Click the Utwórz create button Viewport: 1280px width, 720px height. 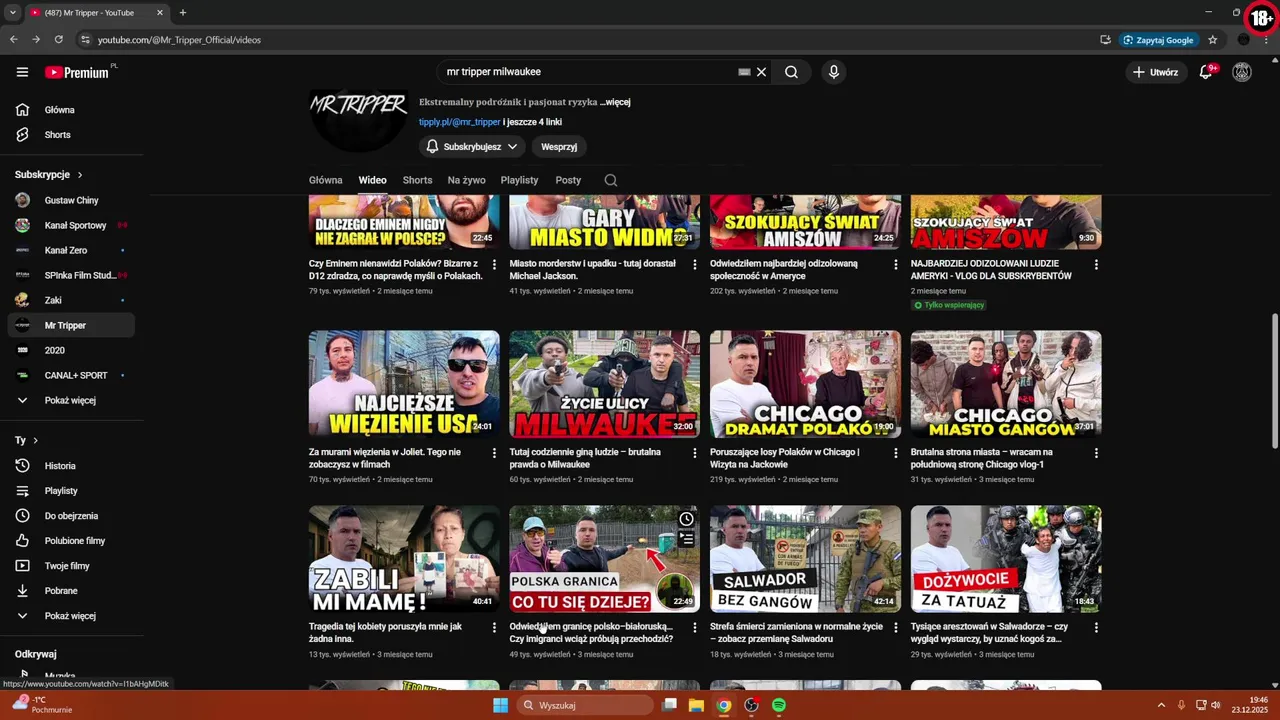pos(1155,72)
